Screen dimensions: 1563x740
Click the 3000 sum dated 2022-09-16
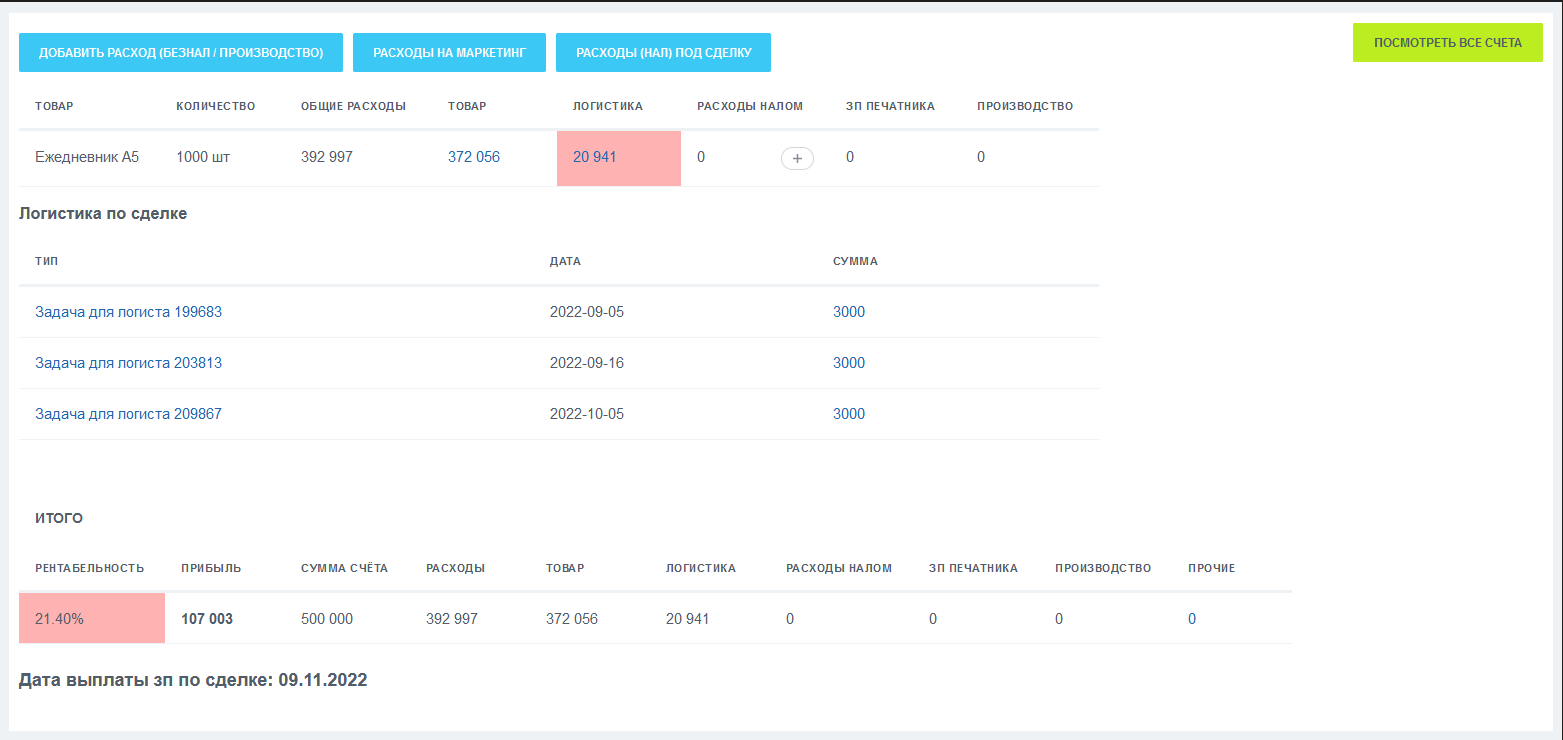(849, 363)
